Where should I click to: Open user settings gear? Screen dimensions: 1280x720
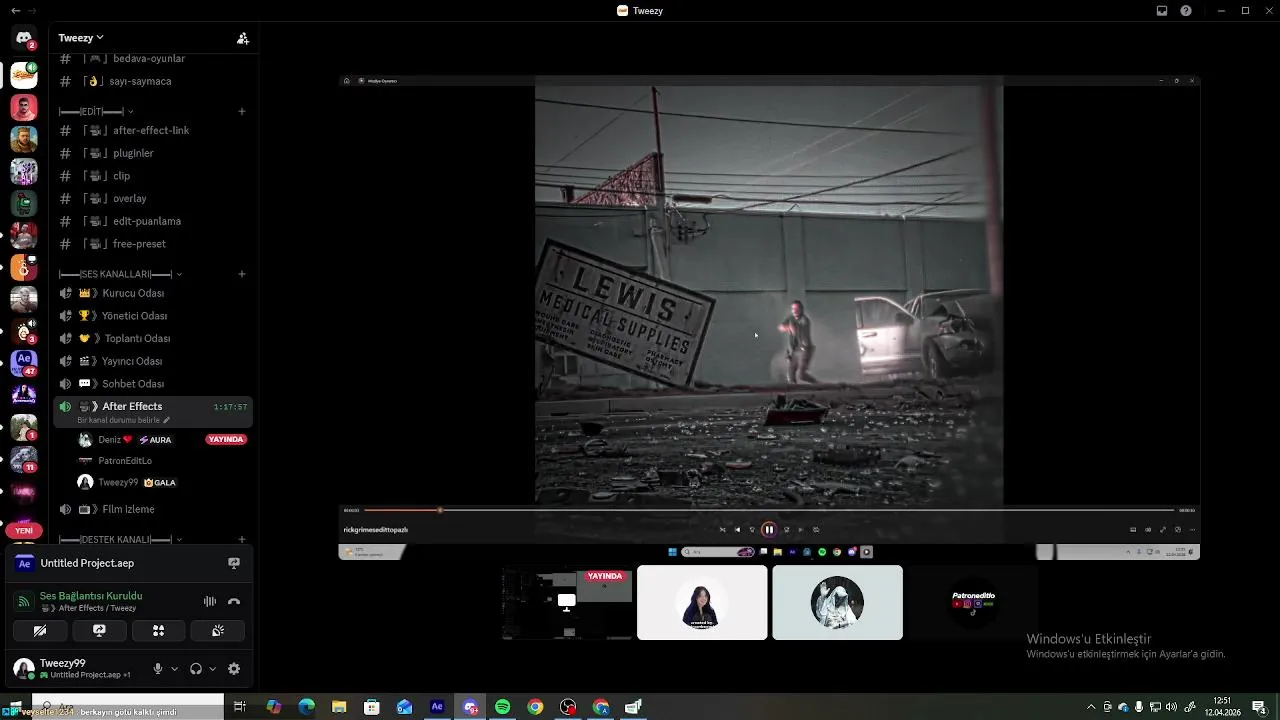click(x=234, y=669)
